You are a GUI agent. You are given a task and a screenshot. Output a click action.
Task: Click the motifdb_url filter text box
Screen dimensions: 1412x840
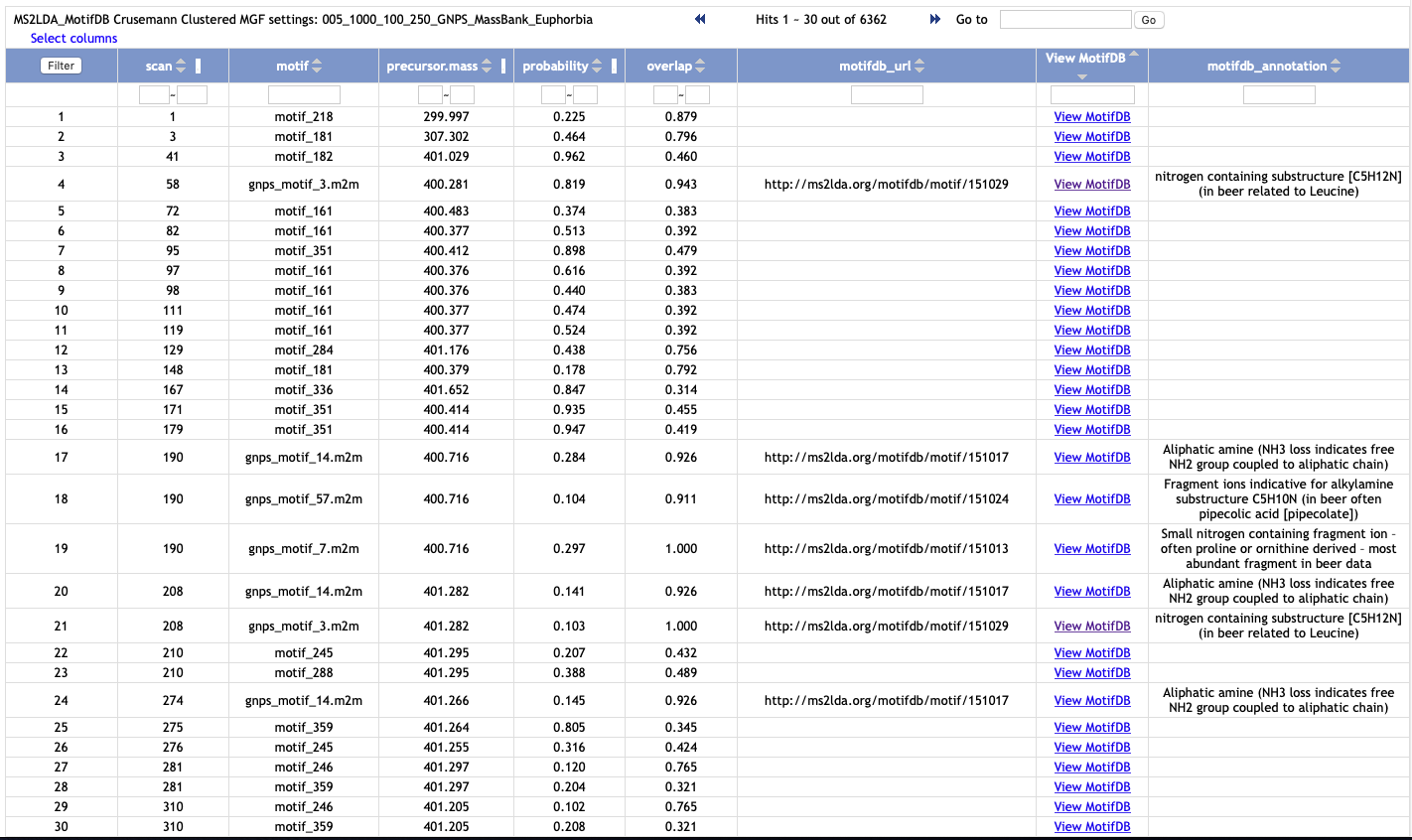[887, 95]
